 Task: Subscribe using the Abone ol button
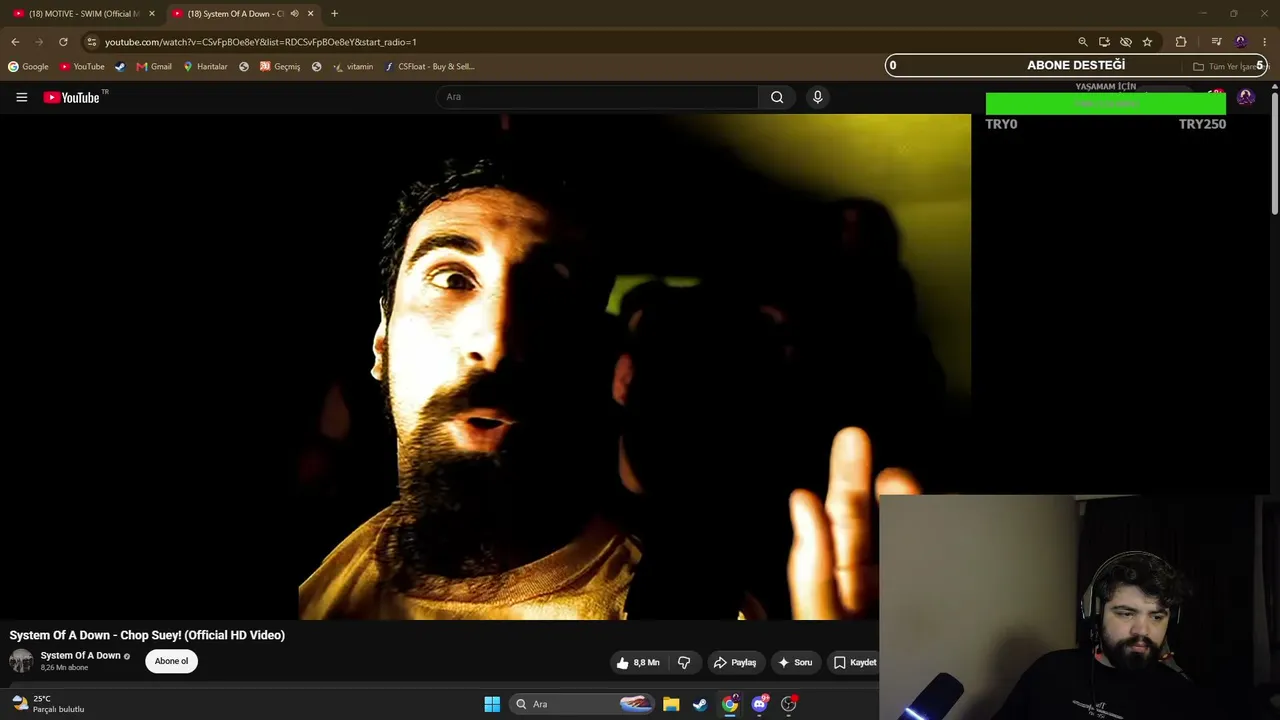171,661
